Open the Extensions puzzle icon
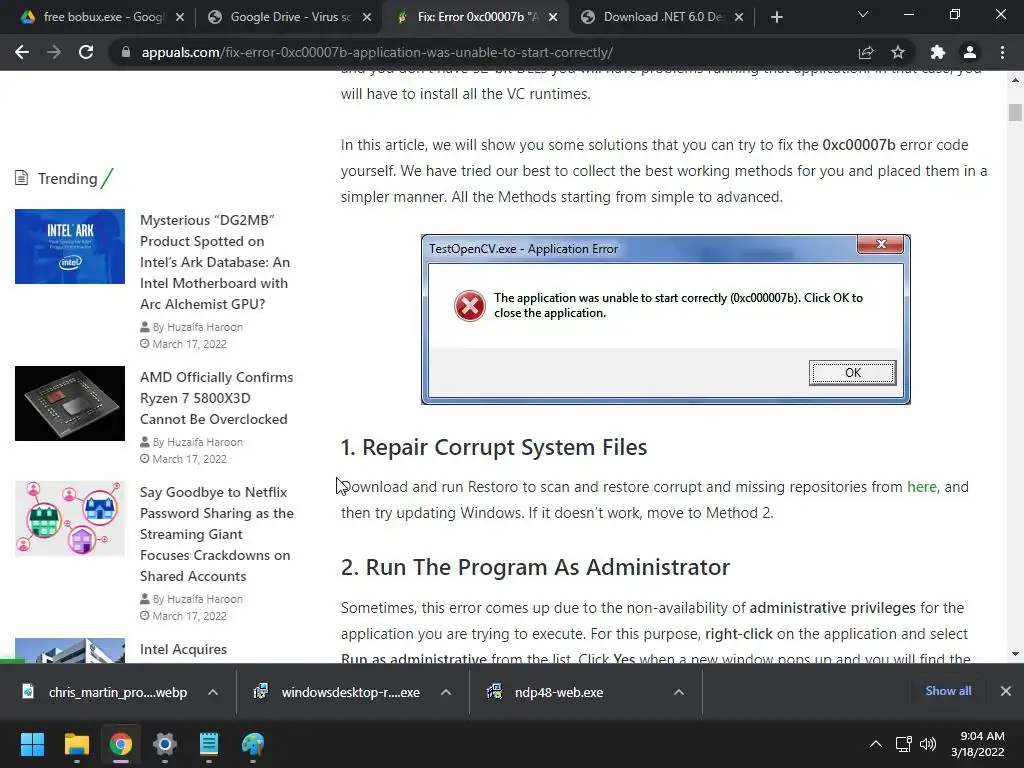The width and height of the screenshot is (1024, 768). 938,52
